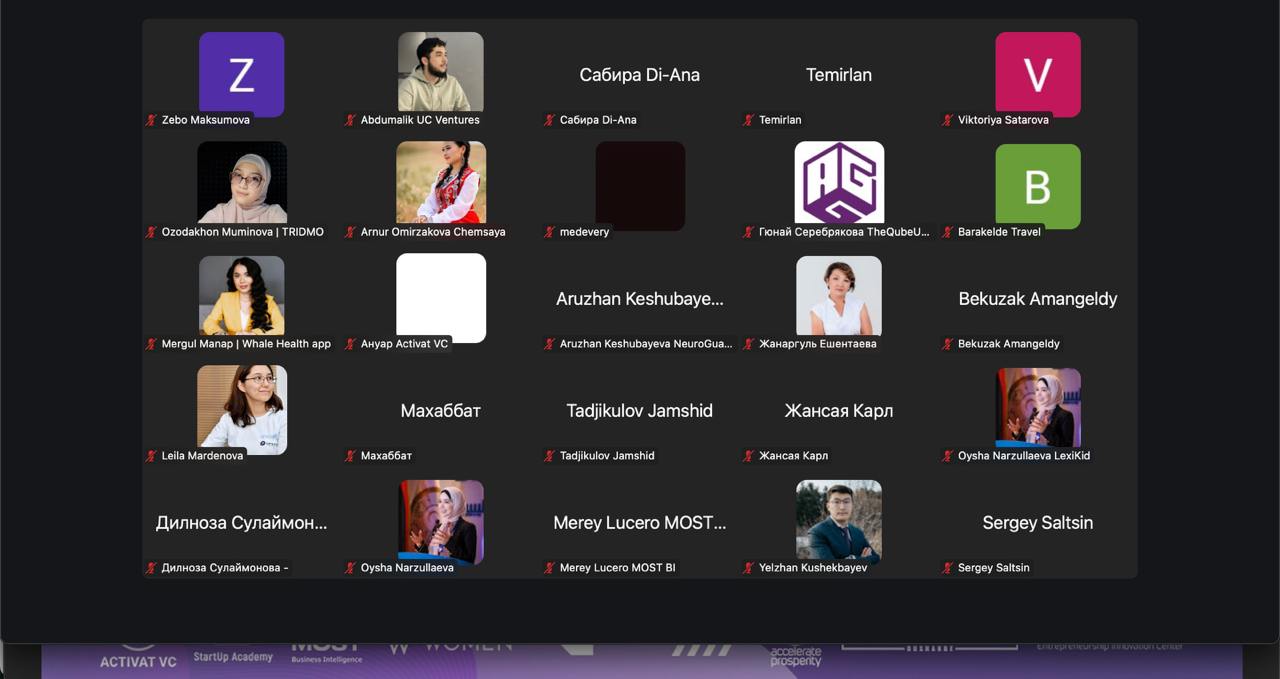Viewport: 1280px width, 679px height.
Task: Click 'accelerate prosperity' logo in background window
Action: pos(796,657)
